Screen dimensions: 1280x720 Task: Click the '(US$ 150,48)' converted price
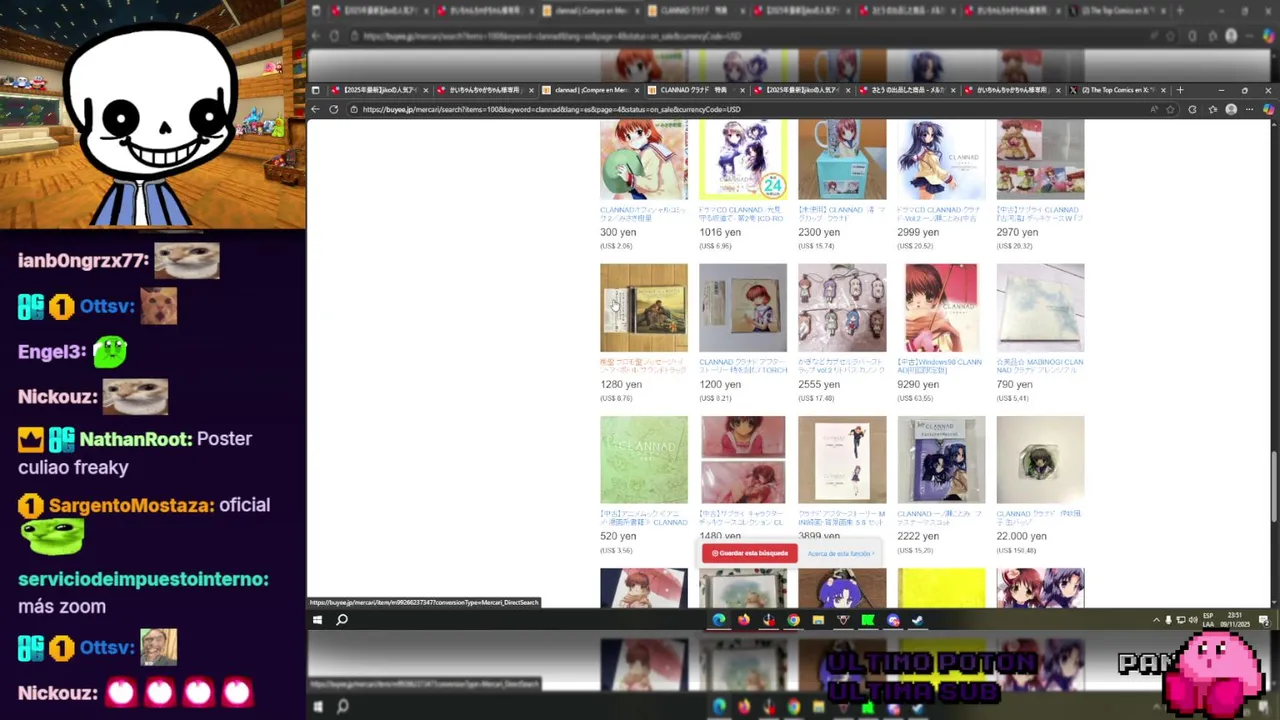(x=1018, y=550)
